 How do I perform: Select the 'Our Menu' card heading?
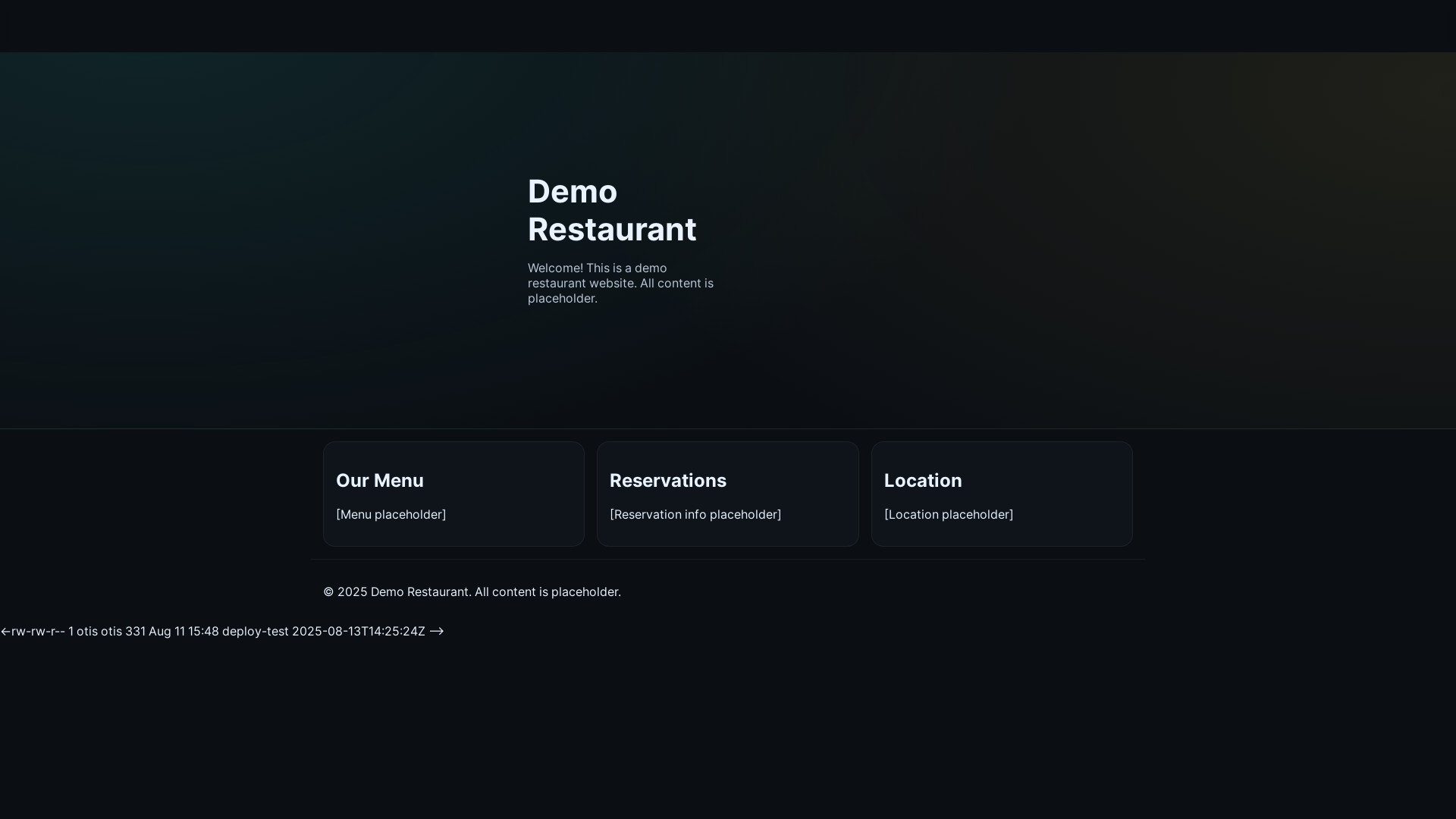coord(380,480)
